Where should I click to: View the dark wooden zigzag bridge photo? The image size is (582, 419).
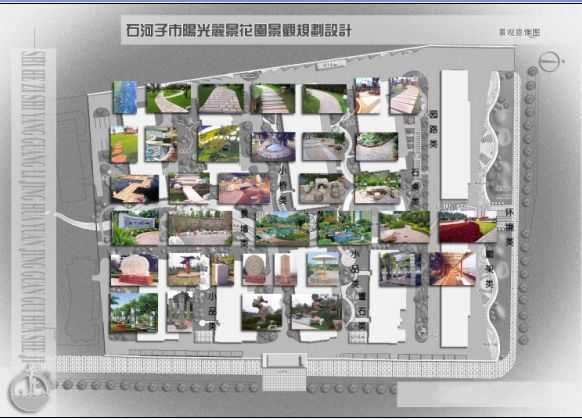click(135, 189)
